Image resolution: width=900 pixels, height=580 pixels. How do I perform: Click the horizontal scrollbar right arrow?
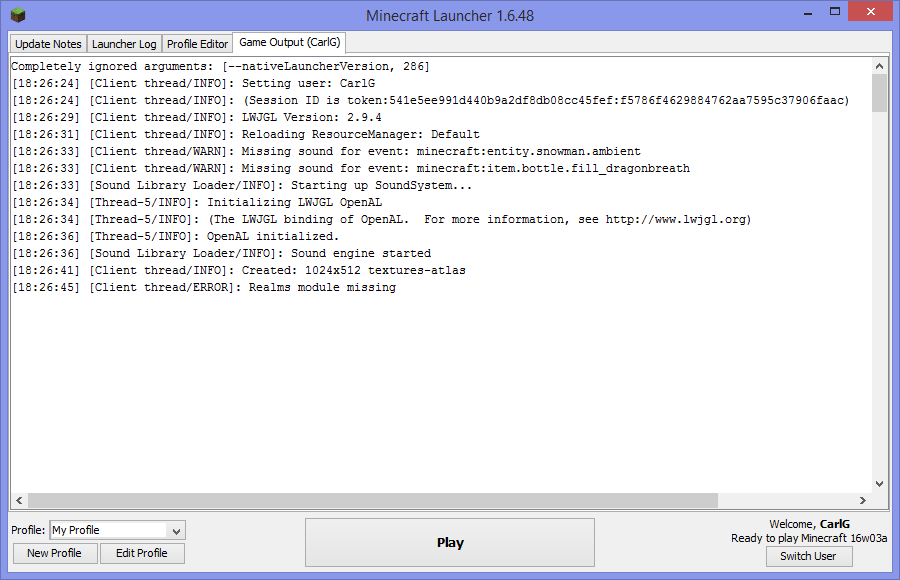863,500
